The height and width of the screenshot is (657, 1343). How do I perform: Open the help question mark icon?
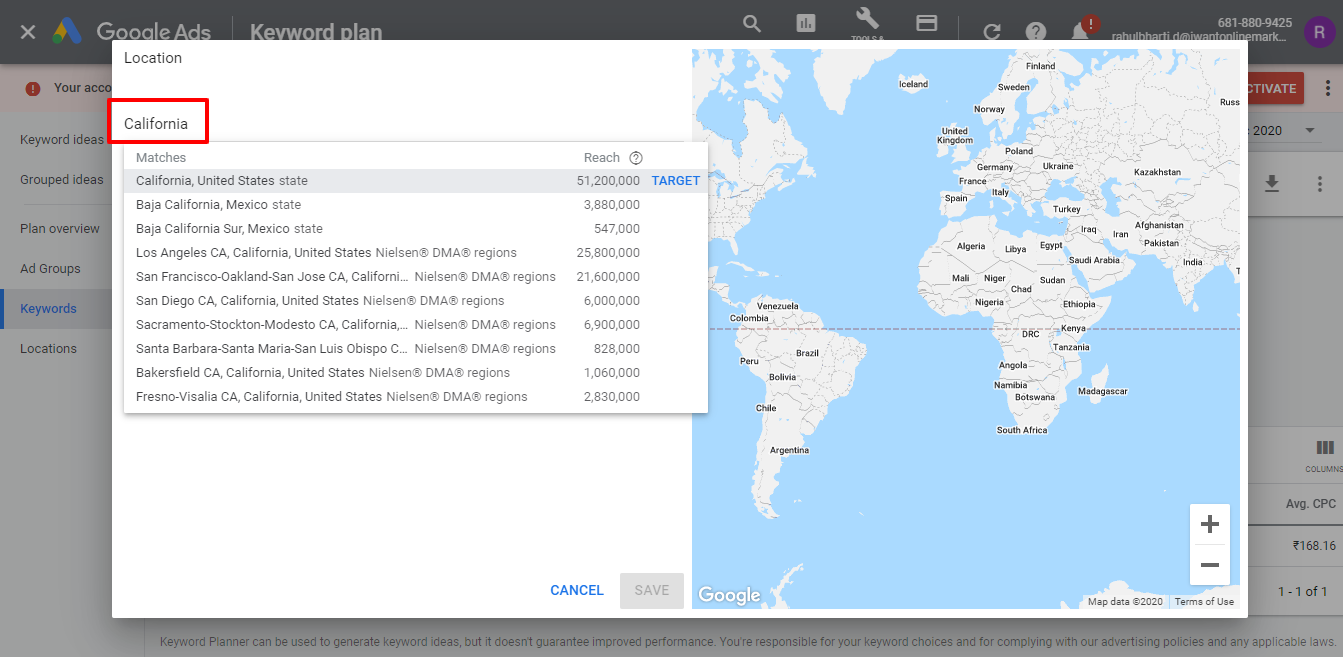[1036, 32]
